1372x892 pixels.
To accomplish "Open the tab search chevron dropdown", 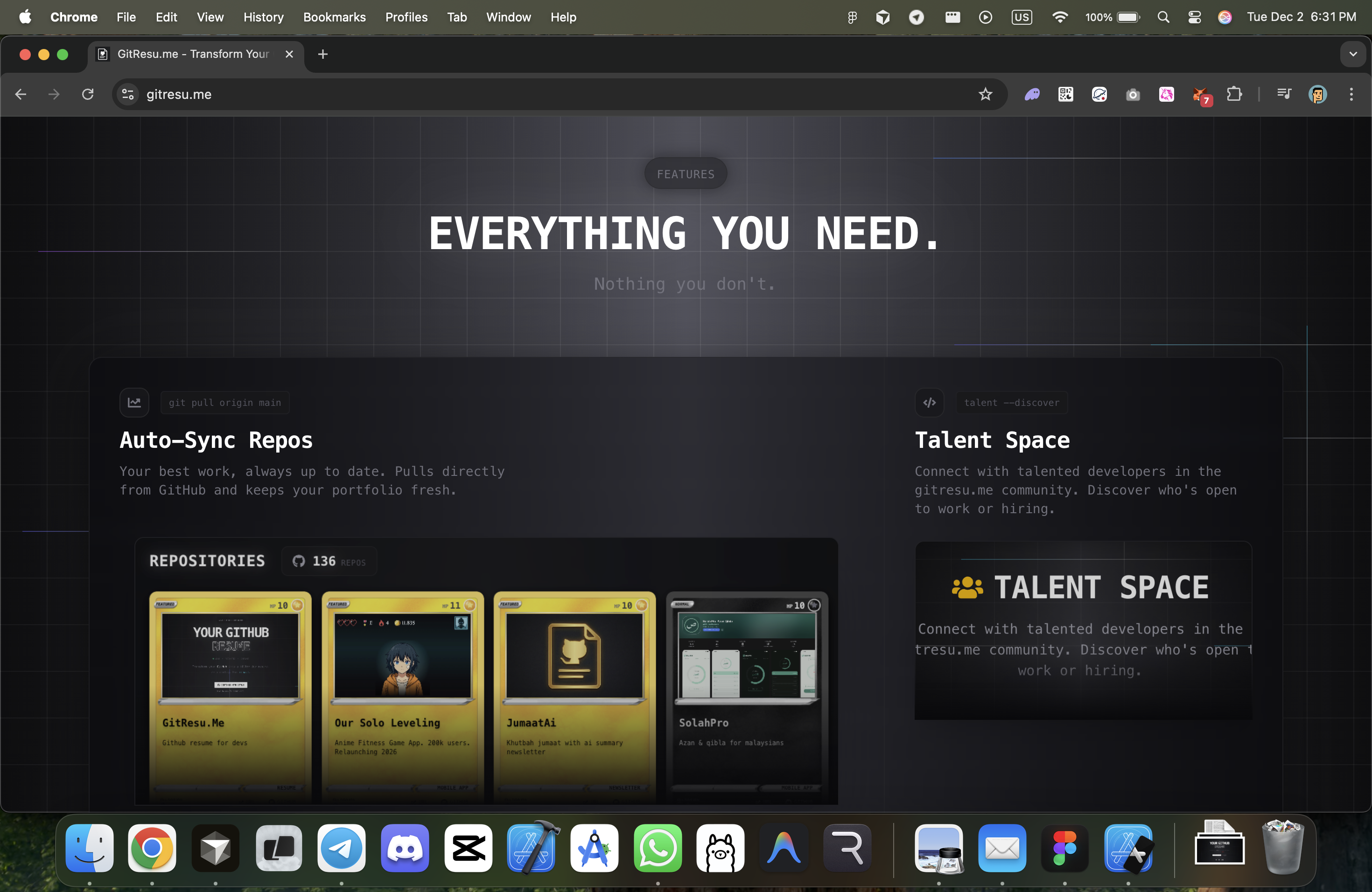I will click(x=1353, y=54).
